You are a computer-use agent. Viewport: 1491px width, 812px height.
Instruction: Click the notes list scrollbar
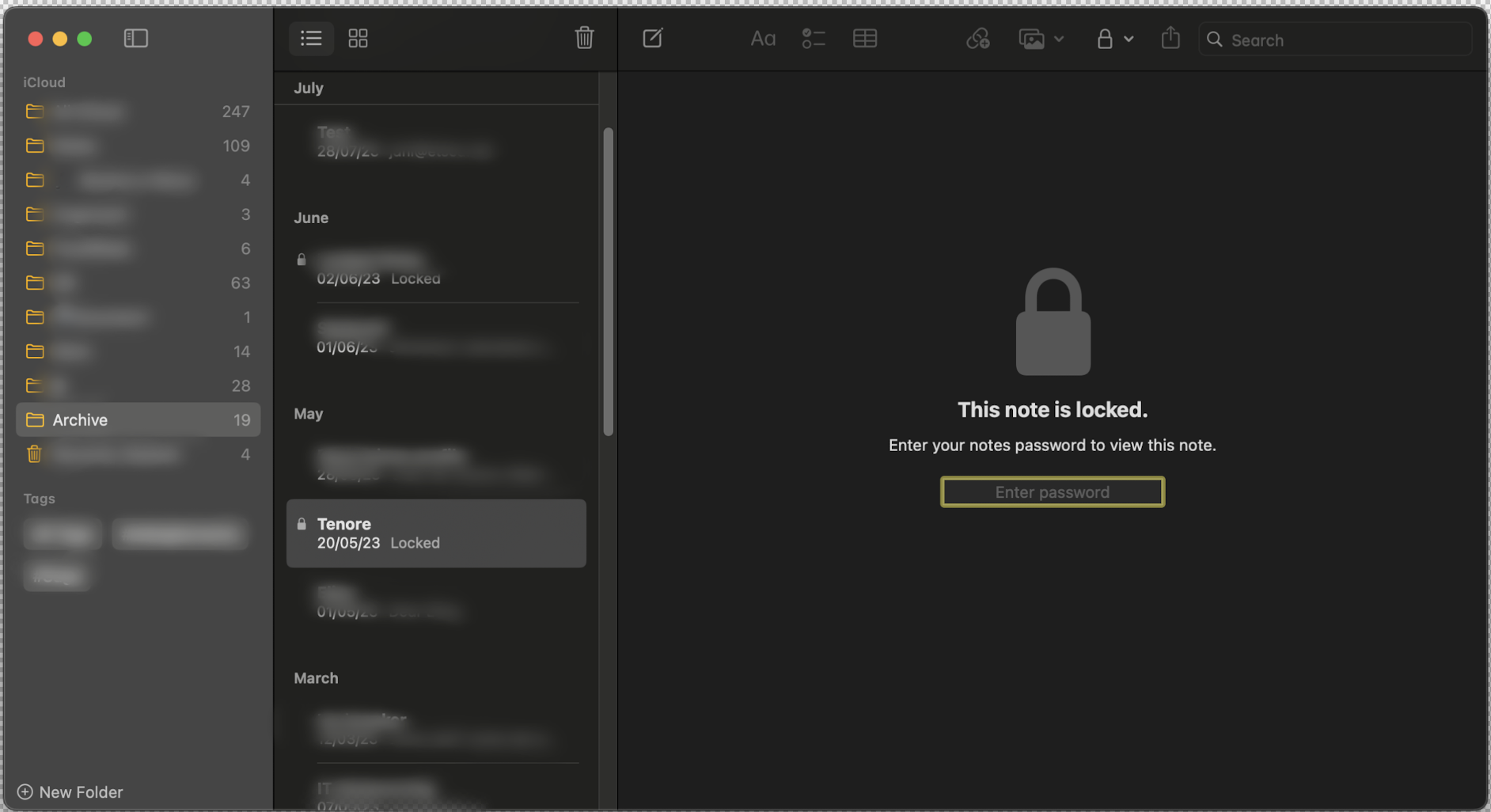click(608, 281)
